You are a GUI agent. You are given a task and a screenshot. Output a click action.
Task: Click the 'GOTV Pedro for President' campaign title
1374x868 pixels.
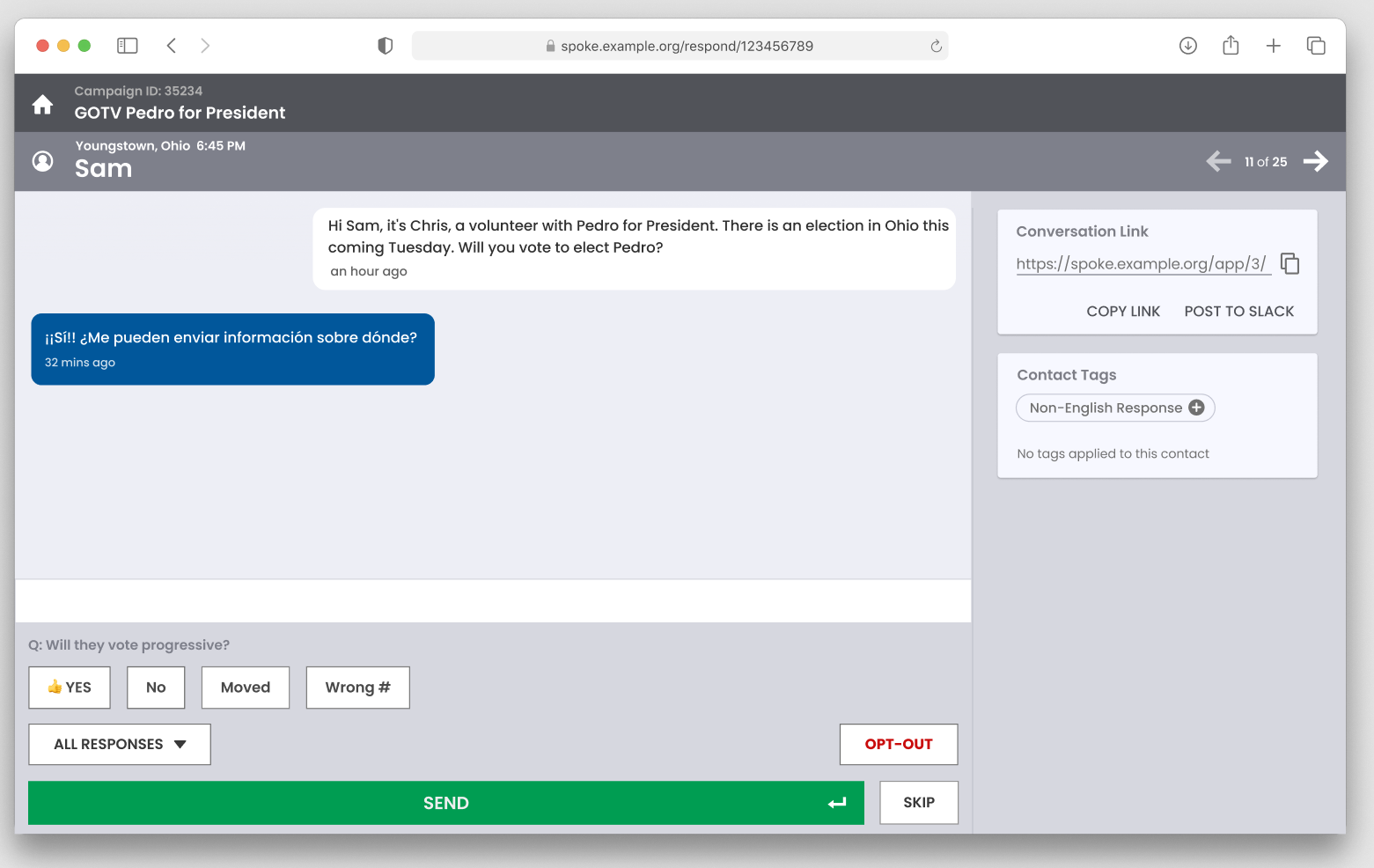point(180,113)
